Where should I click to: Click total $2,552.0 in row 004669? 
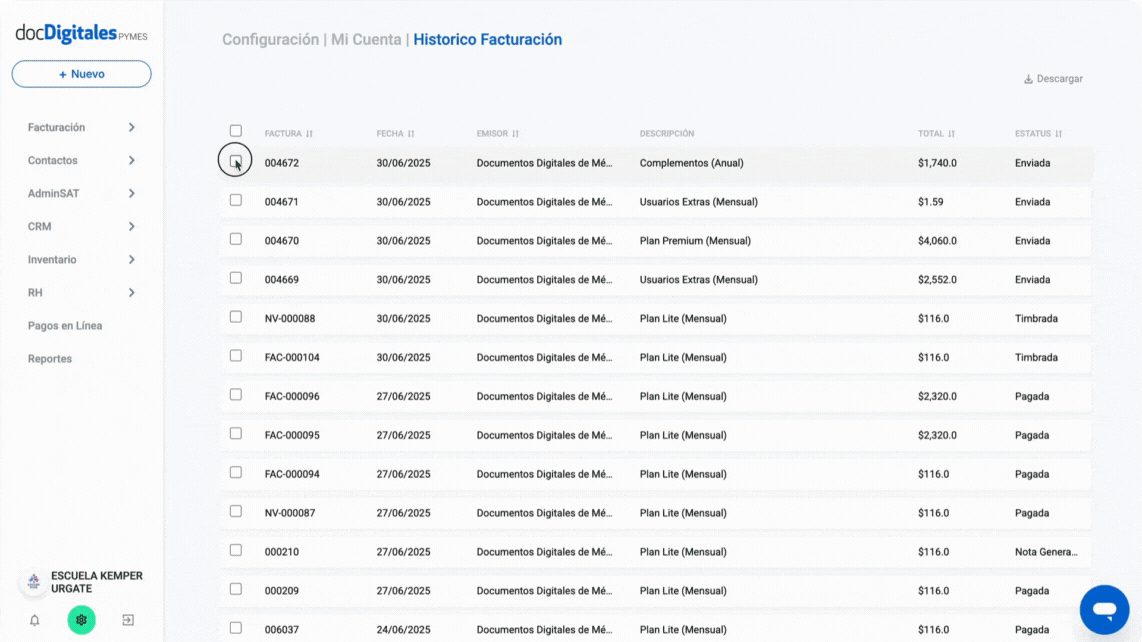click(x=937, y=280)
